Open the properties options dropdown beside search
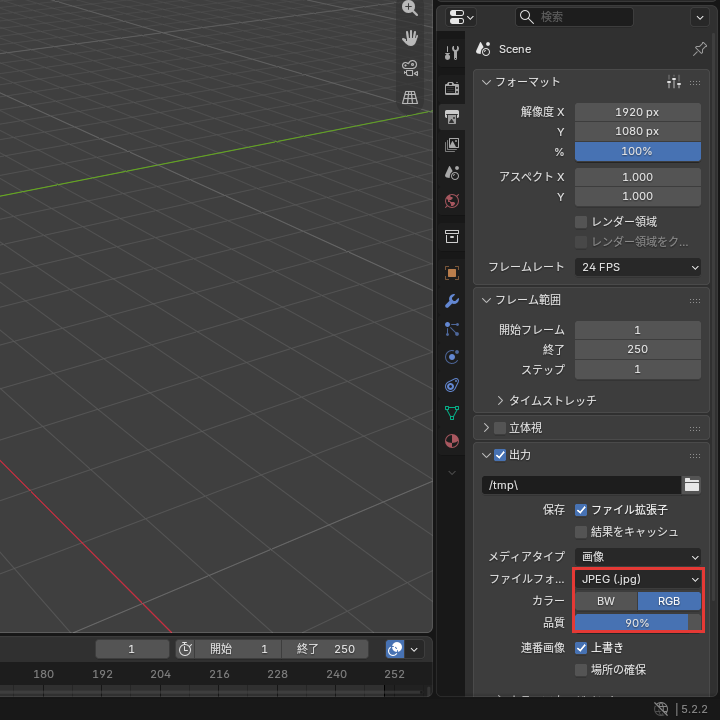 coord(699,17)
